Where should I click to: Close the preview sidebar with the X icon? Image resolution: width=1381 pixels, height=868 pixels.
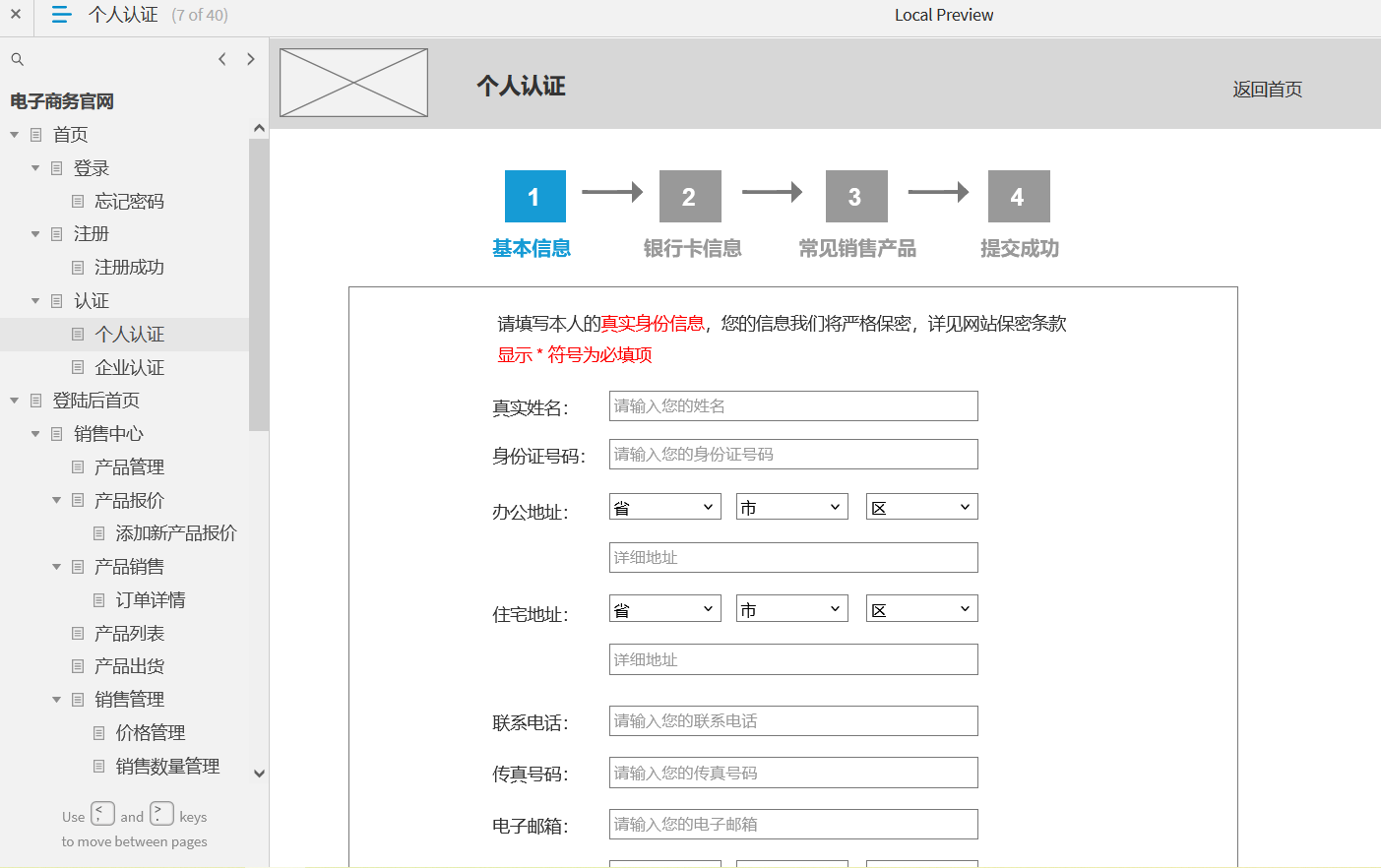[16, 15]
